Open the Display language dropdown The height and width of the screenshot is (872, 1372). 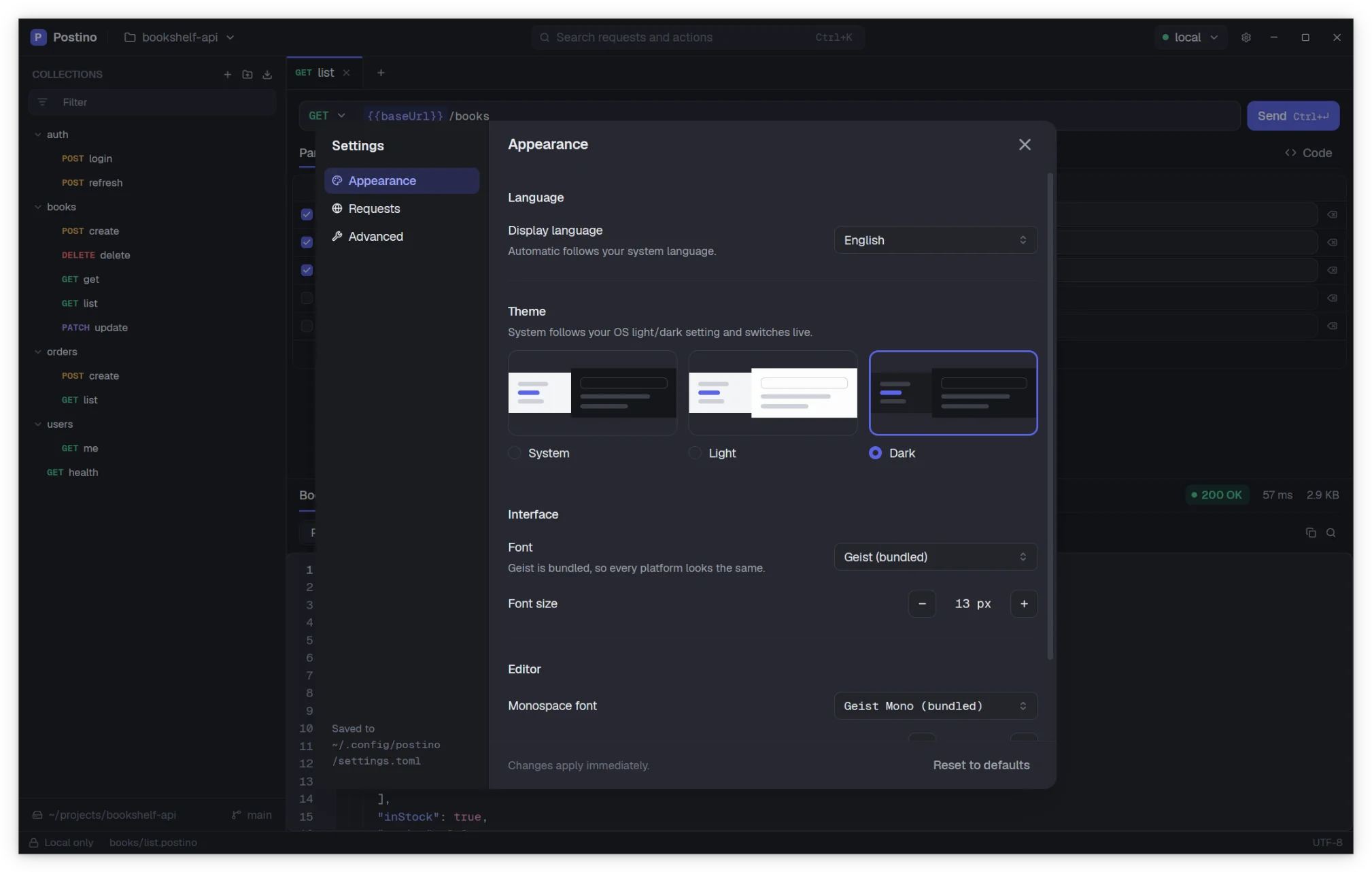936,240
